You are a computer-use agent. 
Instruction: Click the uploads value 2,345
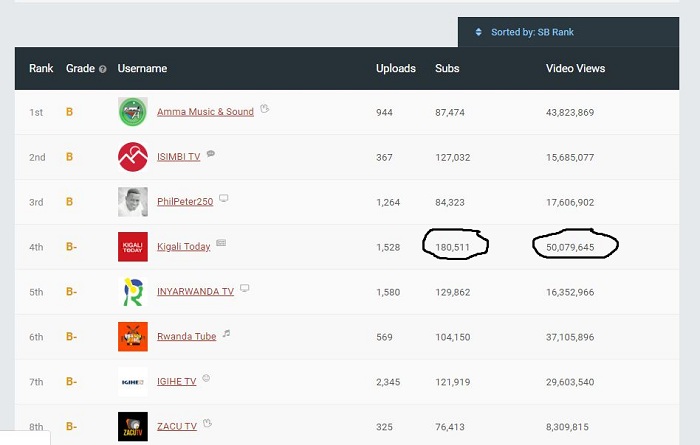[388, 382]
